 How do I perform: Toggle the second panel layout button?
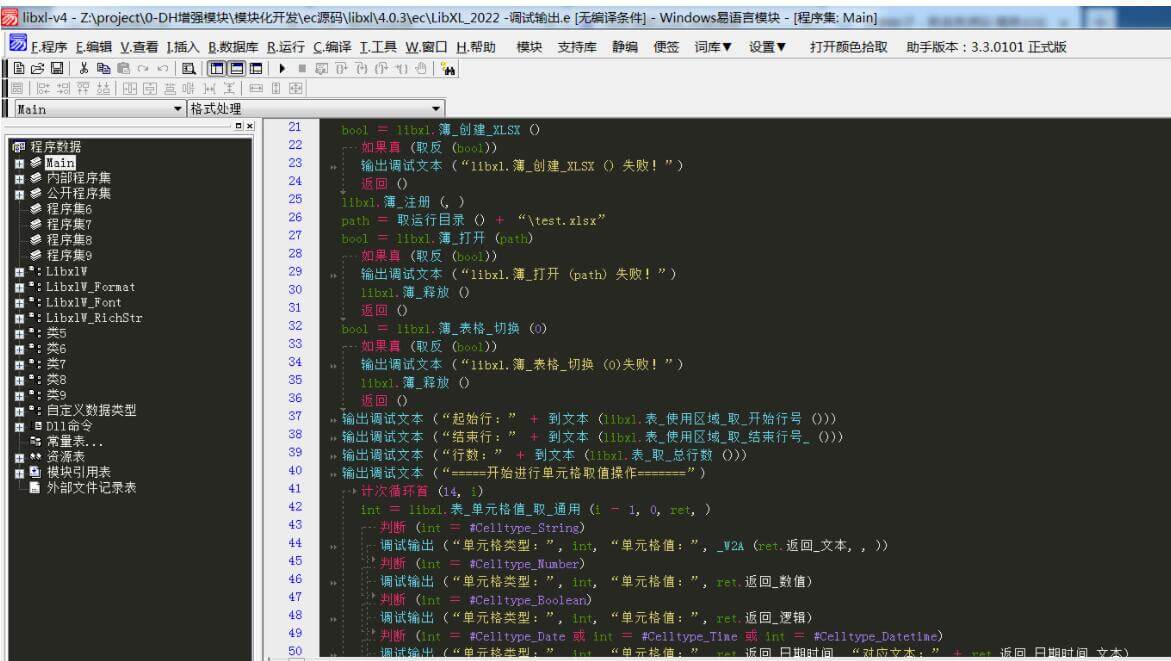[x=237, y=68]
